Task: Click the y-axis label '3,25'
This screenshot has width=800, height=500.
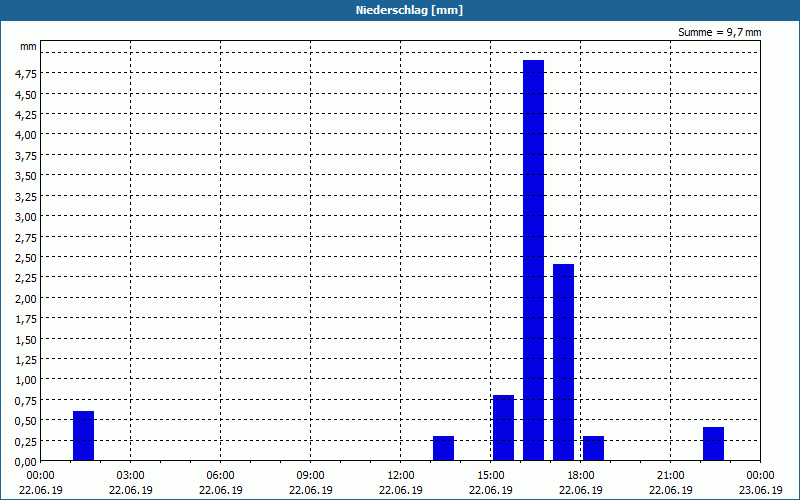Action: (26, 196)
